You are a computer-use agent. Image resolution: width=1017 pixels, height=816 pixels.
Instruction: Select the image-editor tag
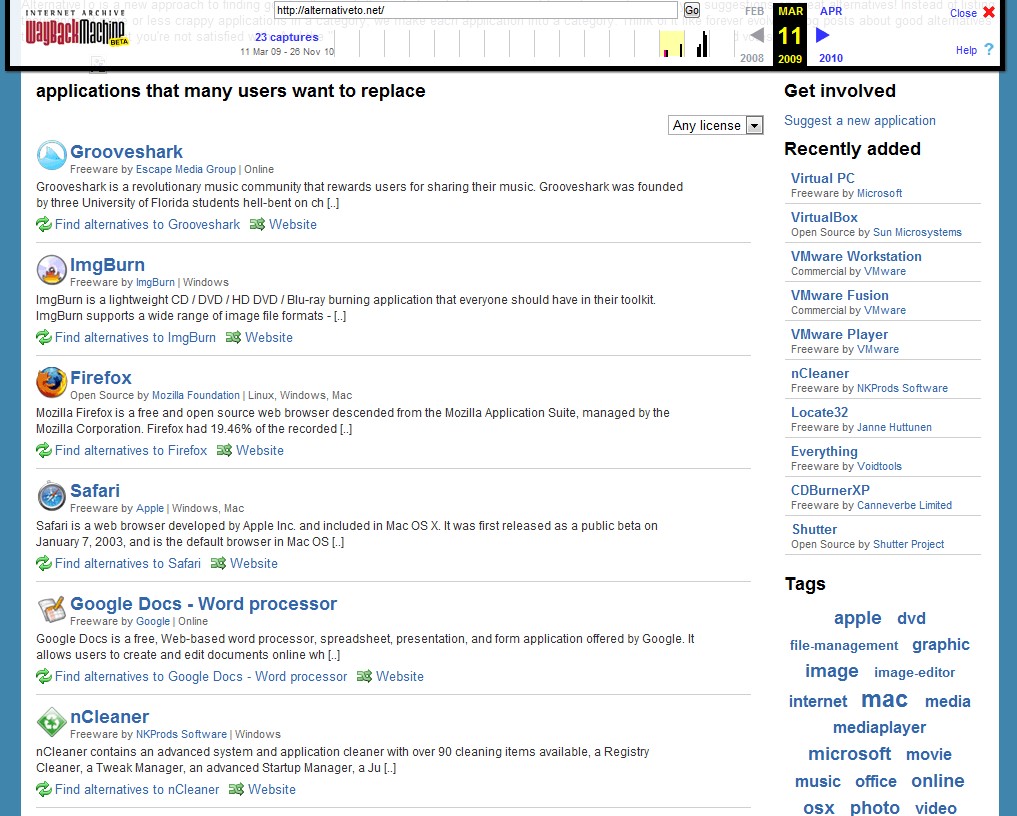[x=915, y=673]
